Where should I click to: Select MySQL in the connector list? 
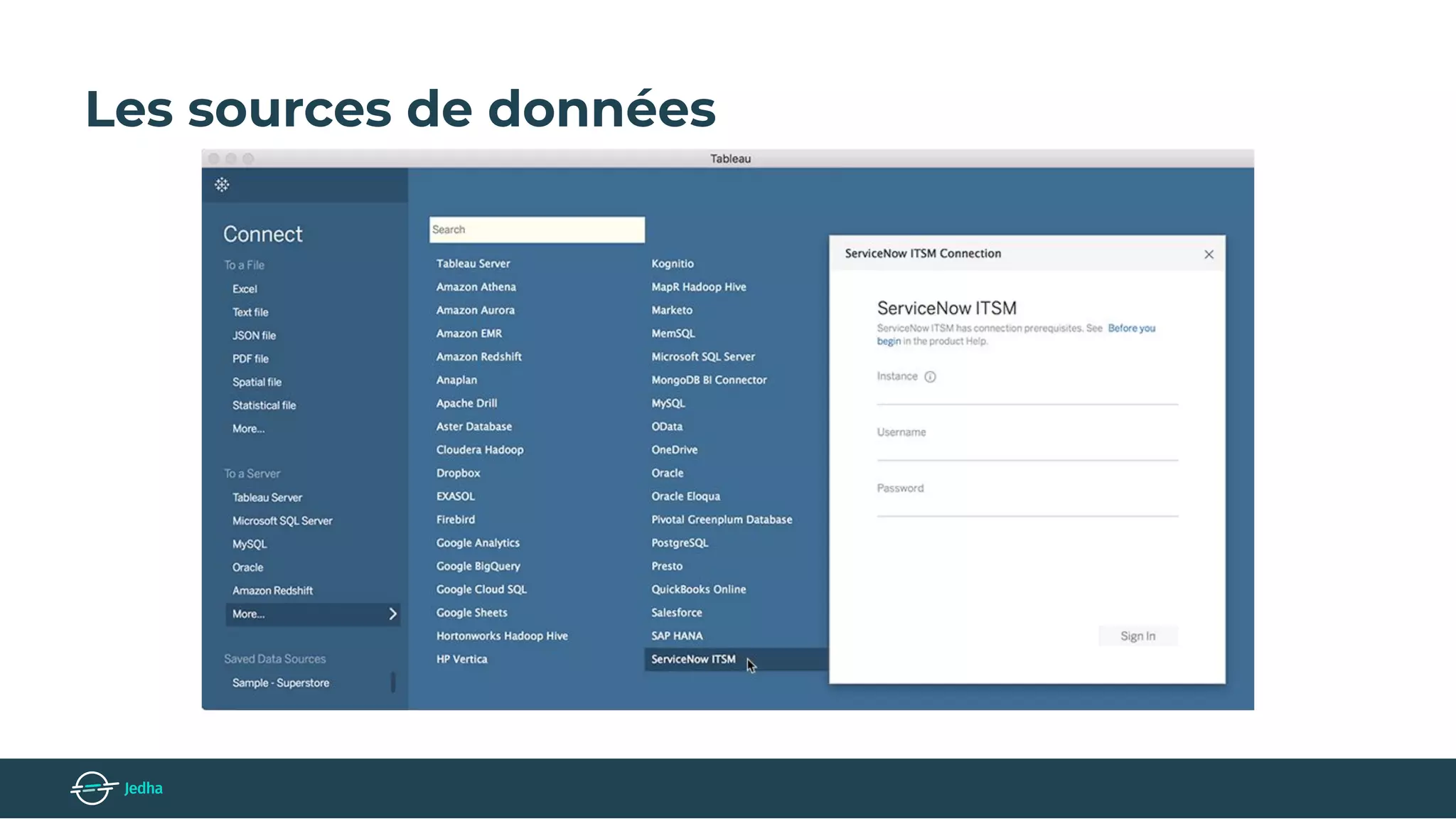pos(668,403)
